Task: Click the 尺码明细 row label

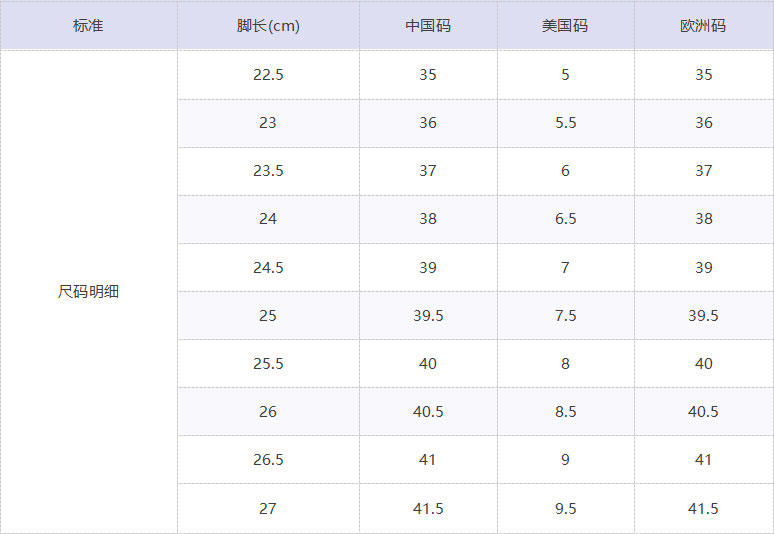Action: point(88,292)
